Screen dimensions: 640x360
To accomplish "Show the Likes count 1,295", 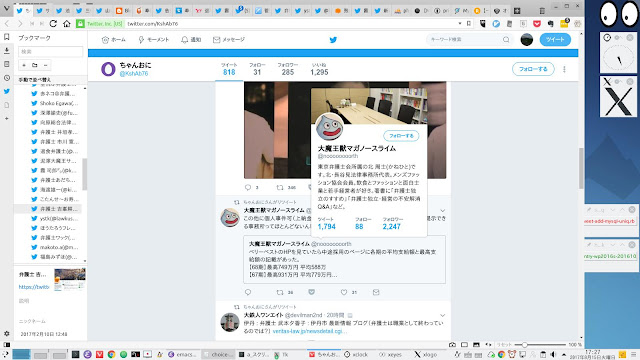I will point(319,69).
